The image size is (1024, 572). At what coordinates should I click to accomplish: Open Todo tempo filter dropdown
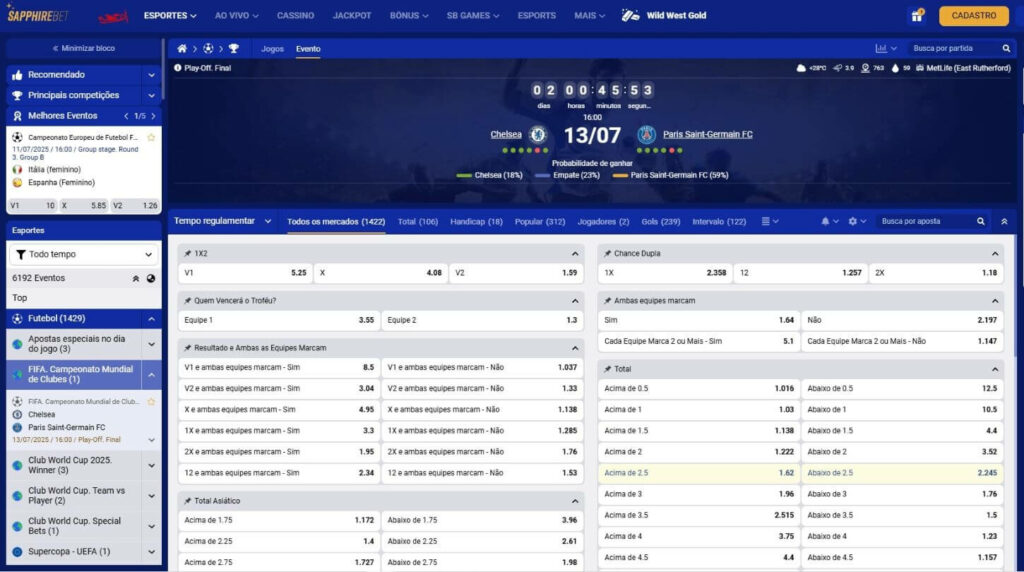(84, 254)
